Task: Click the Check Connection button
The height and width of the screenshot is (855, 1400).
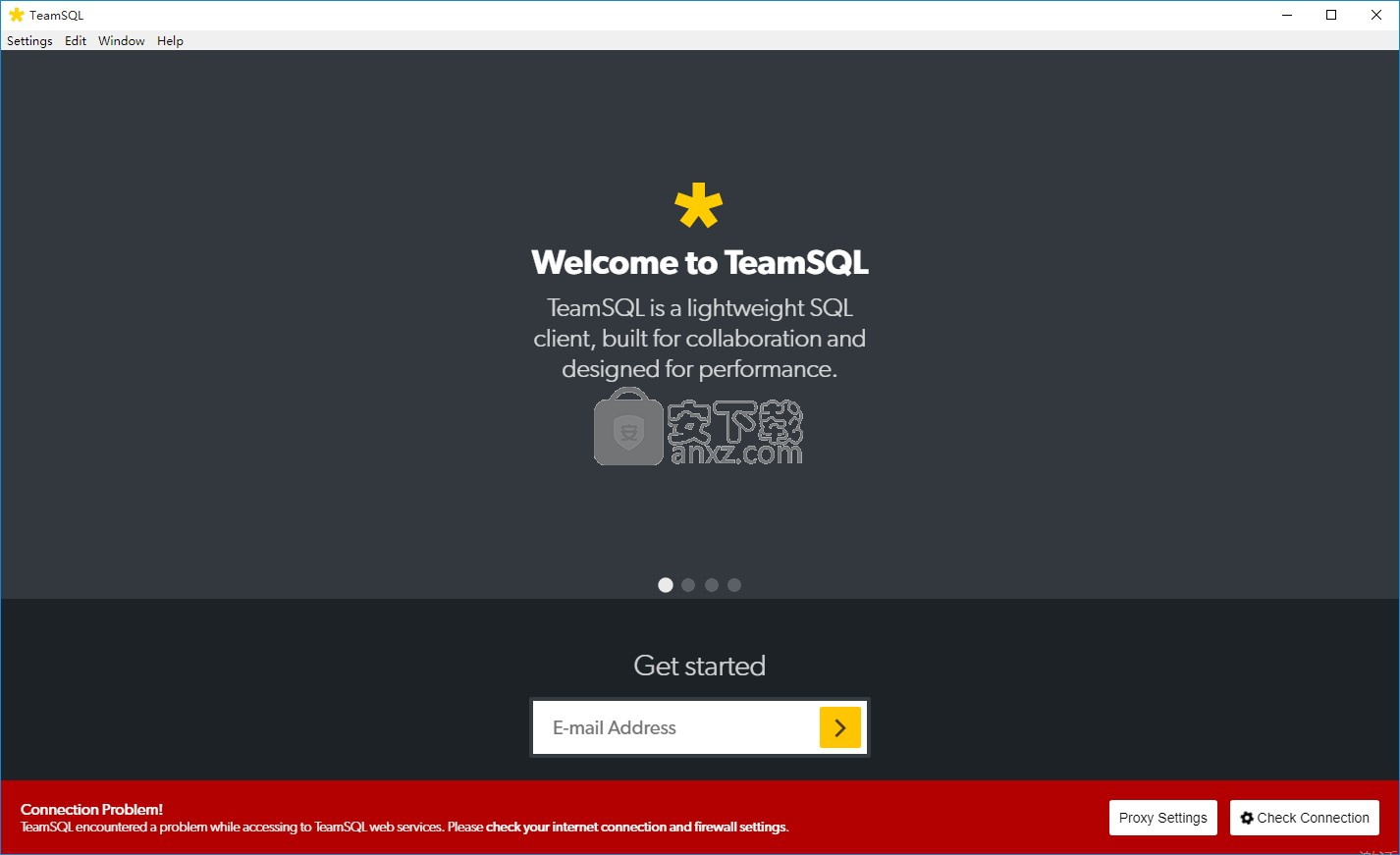Action: coord(1305,818)
